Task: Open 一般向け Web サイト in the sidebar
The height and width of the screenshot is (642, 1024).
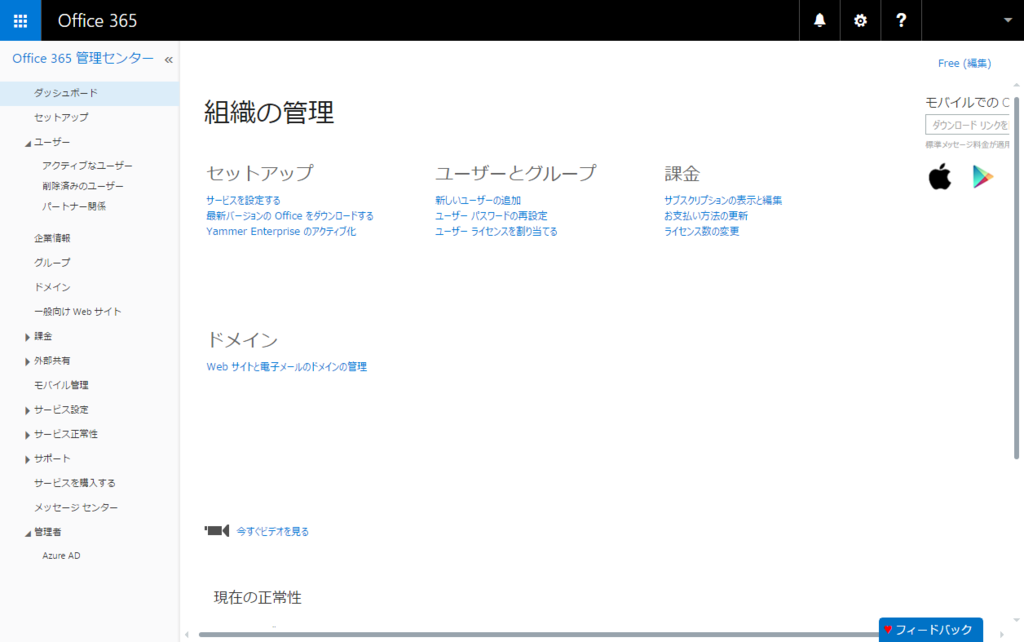Action: (77, 312)
